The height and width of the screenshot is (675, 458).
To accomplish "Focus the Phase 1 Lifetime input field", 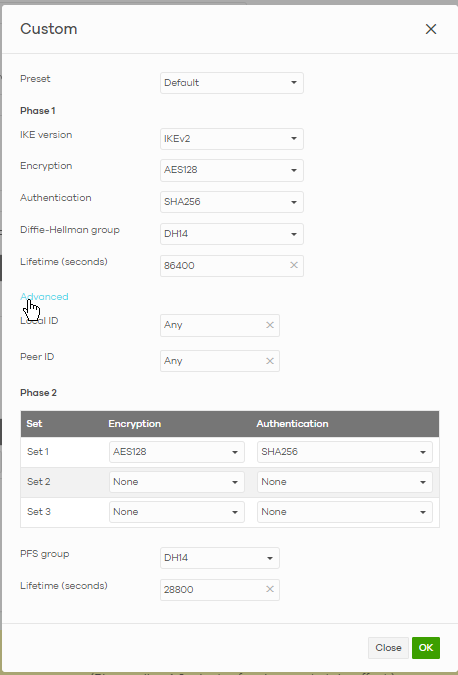I will [x=224, y=266].
